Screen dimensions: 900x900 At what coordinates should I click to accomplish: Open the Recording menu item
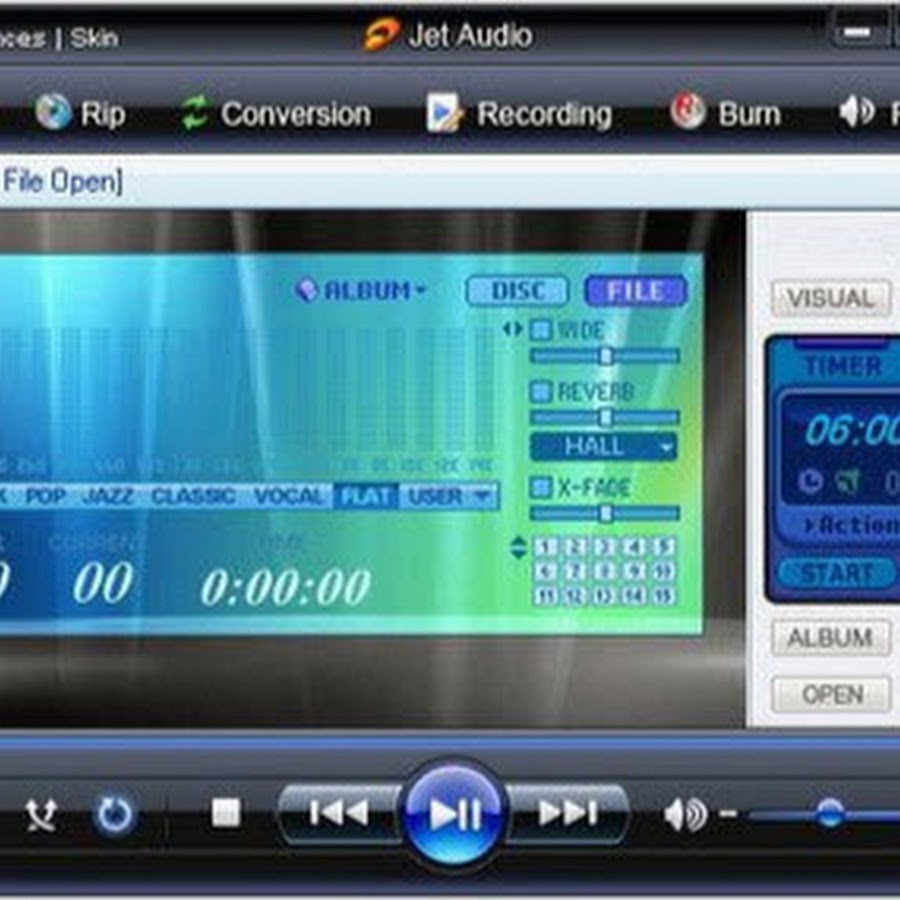point(519,114)
